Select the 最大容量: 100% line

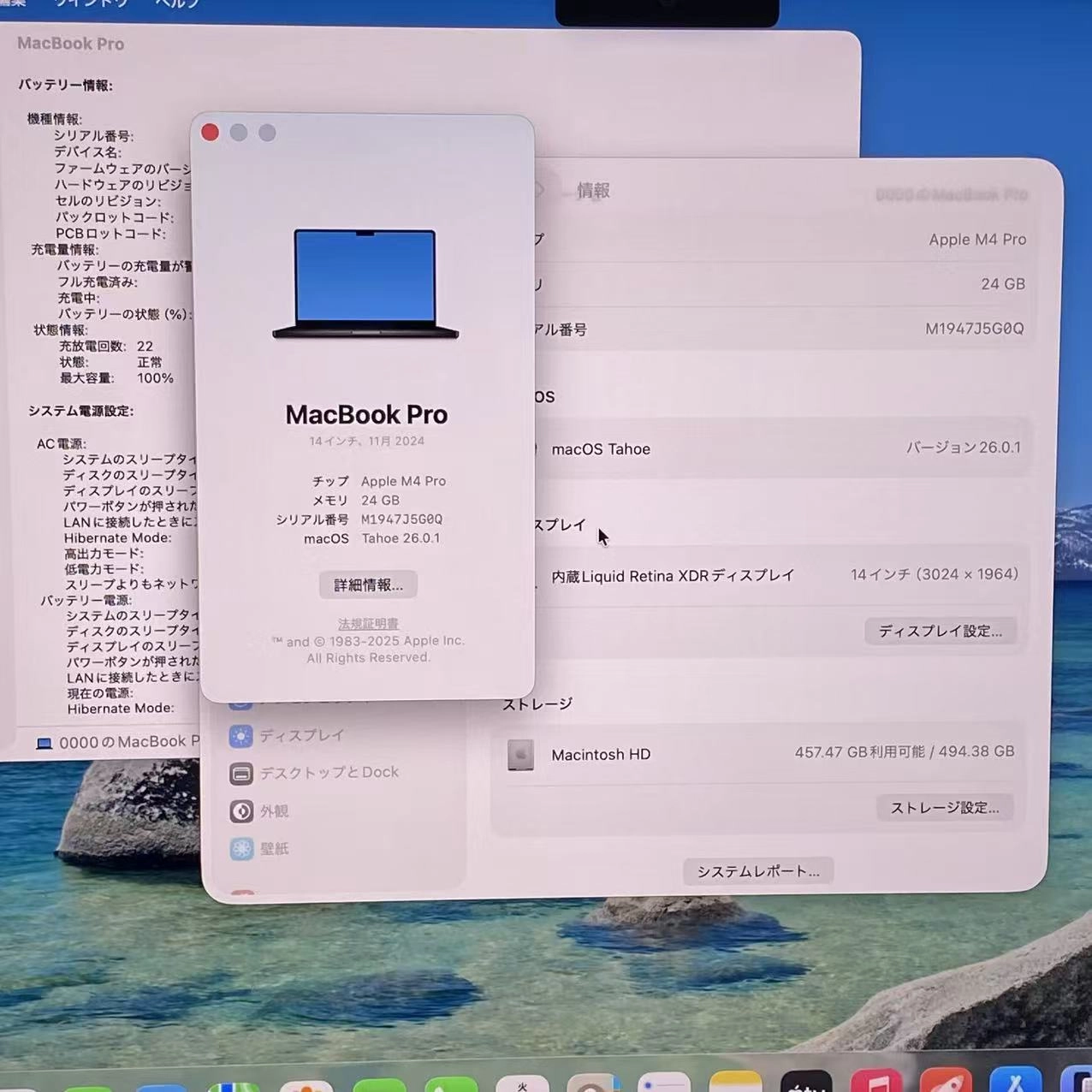click(x=116, y=378)
